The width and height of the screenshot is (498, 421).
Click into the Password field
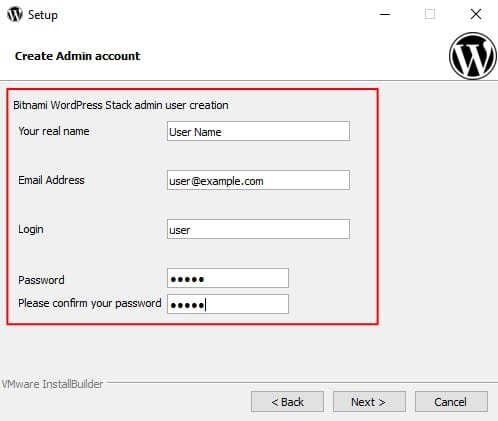pos(228,278)
